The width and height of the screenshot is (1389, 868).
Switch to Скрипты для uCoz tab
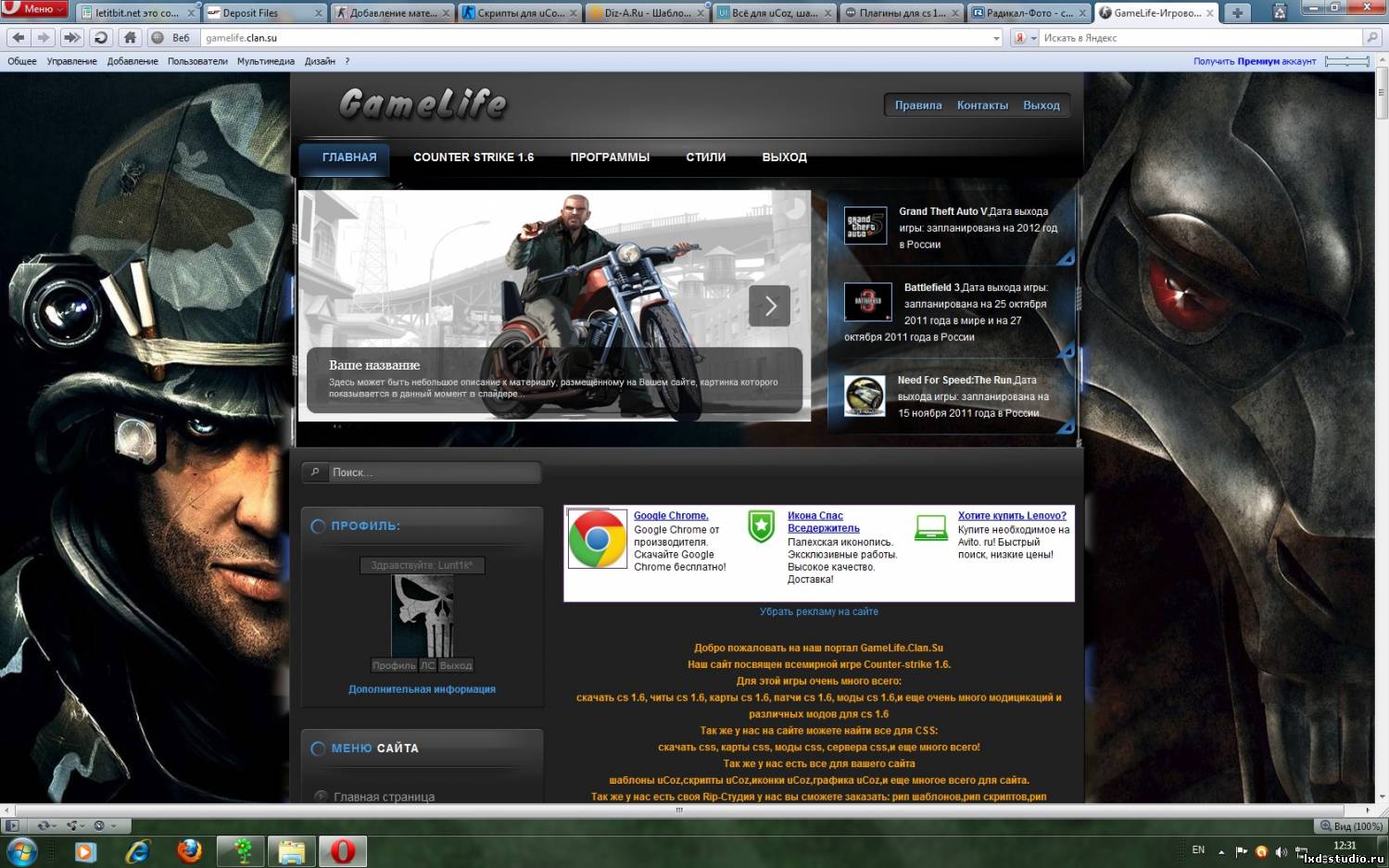[519, 13]
